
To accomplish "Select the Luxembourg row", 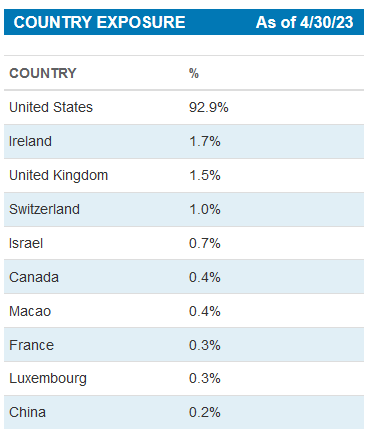I will point(184,379).
